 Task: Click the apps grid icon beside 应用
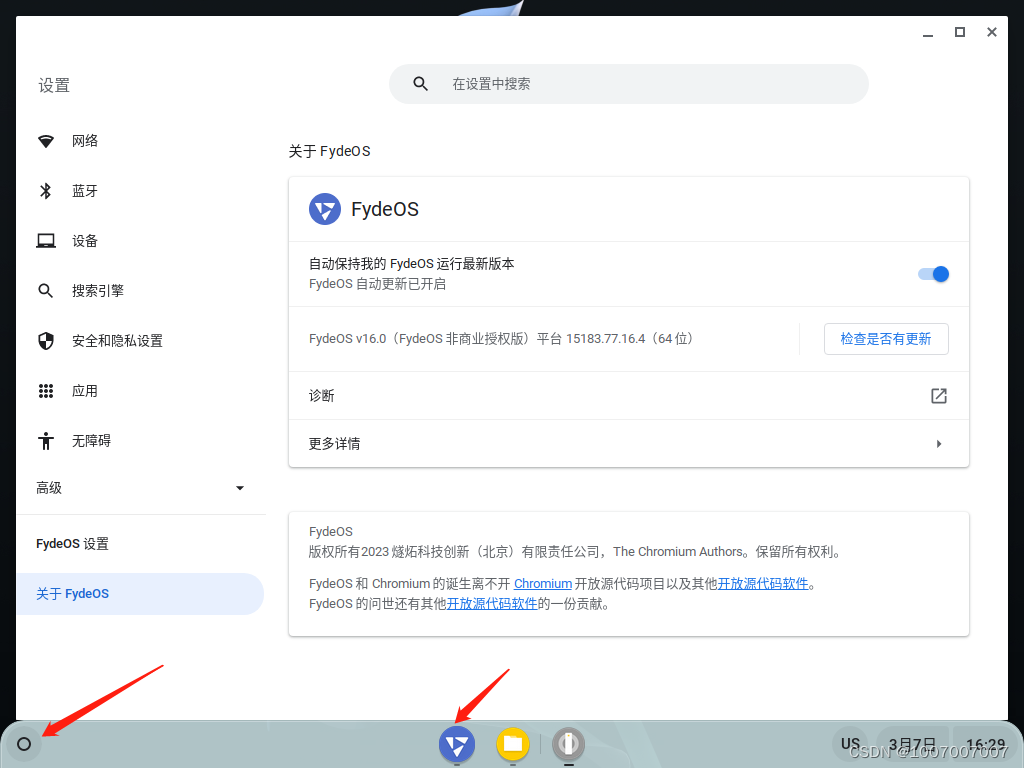46,391
